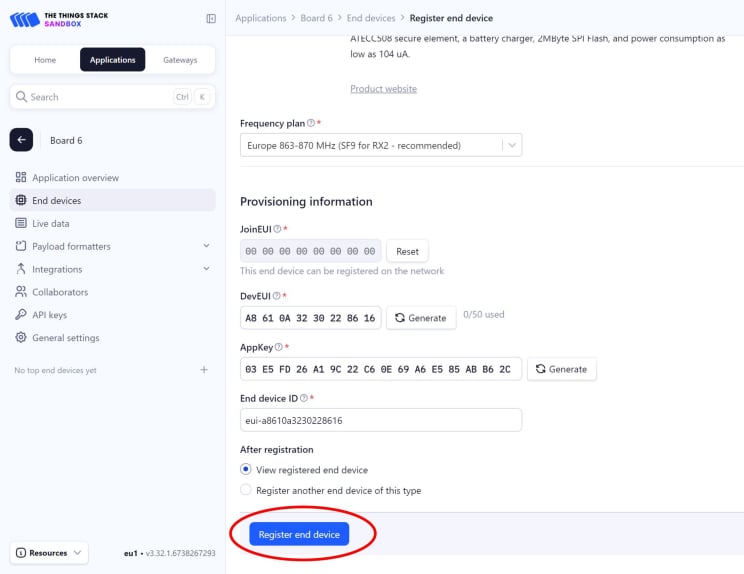The height and width of the screenshot is (574, 744).
Task: Go to Applications breadcrumb
Action: (x=261, y=18)
